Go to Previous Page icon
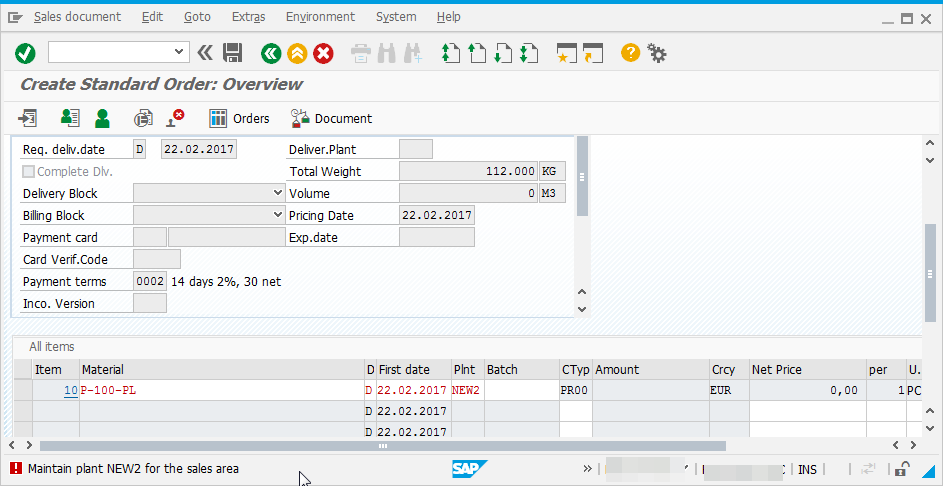This screenshot has height=486, width=943. coord(476,54)
